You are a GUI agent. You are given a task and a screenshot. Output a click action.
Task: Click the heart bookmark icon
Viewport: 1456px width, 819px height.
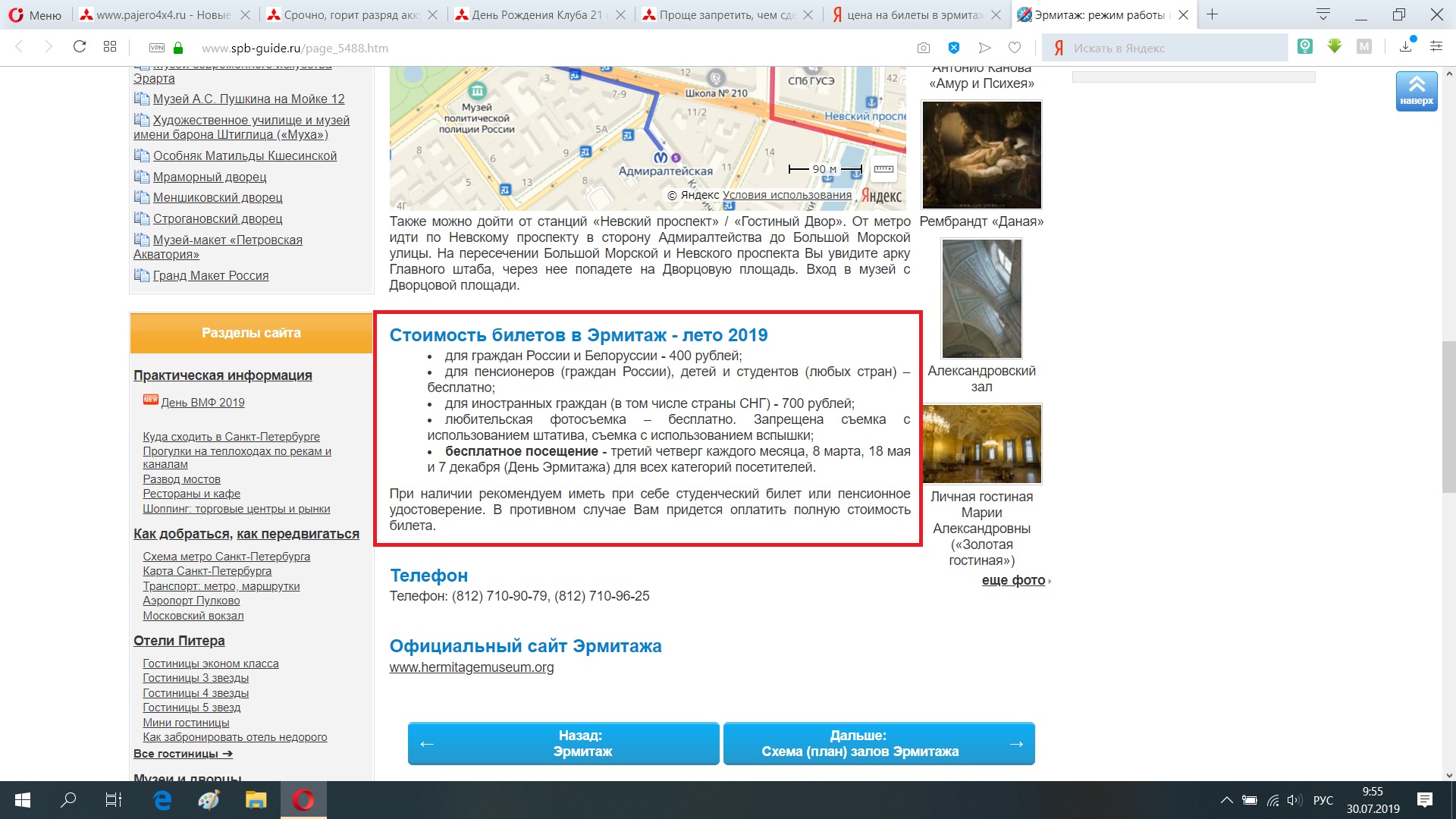pos(1015,48)
